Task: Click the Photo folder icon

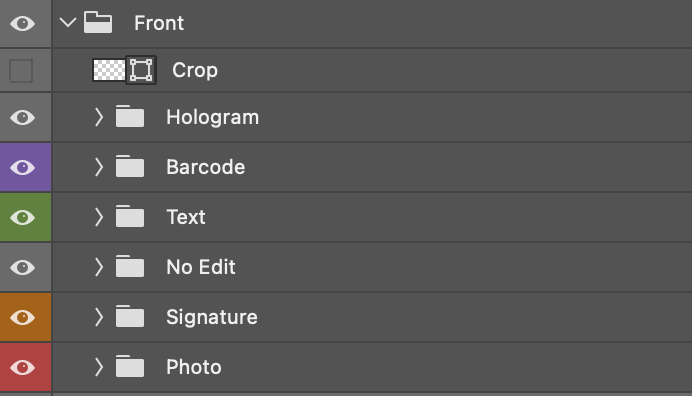Action: [130, 366]
